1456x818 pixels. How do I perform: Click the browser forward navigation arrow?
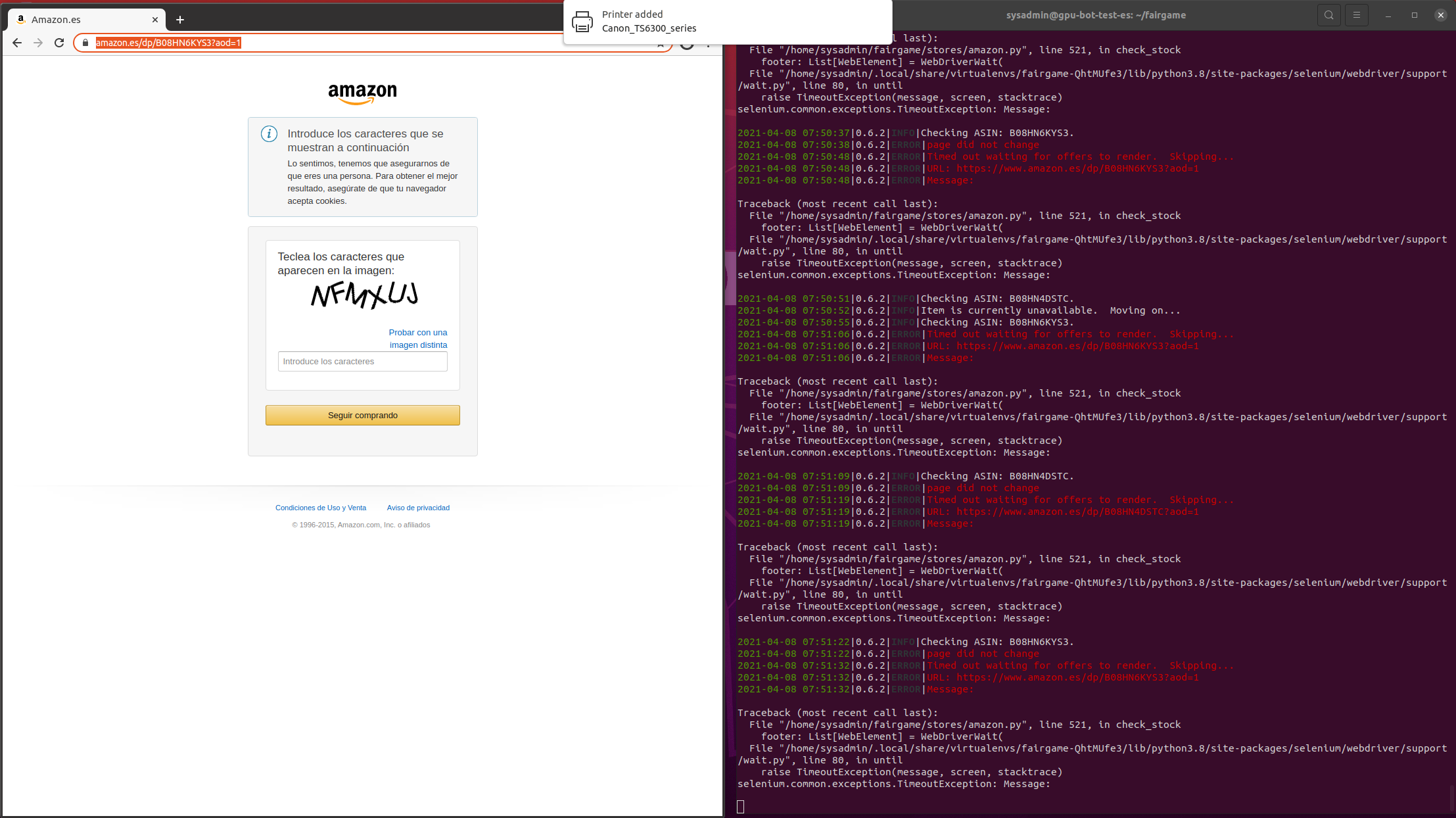click(37, 43)
